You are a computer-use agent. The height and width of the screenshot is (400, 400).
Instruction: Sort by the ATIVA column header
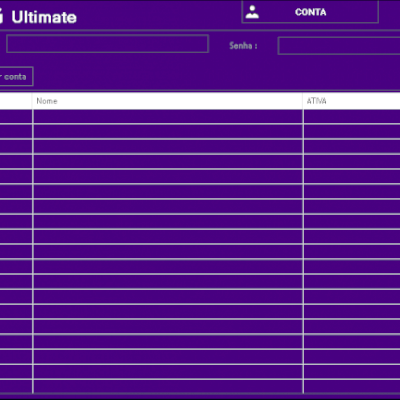(352, 101)
